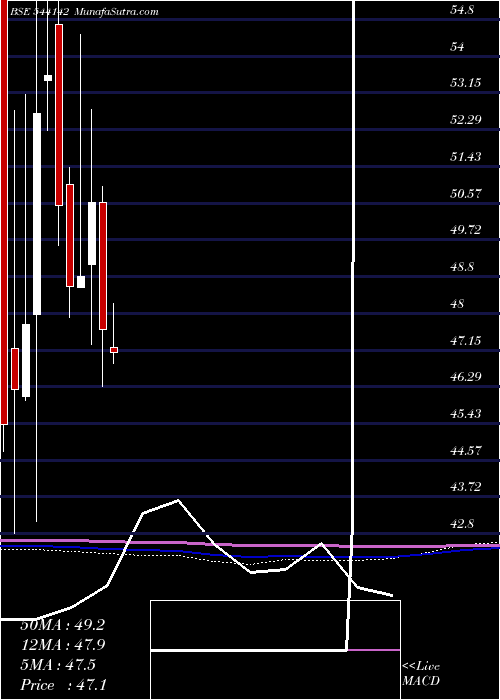
Task: Open the MunafaSutra.com watermark link text
Action: (116, 12)
